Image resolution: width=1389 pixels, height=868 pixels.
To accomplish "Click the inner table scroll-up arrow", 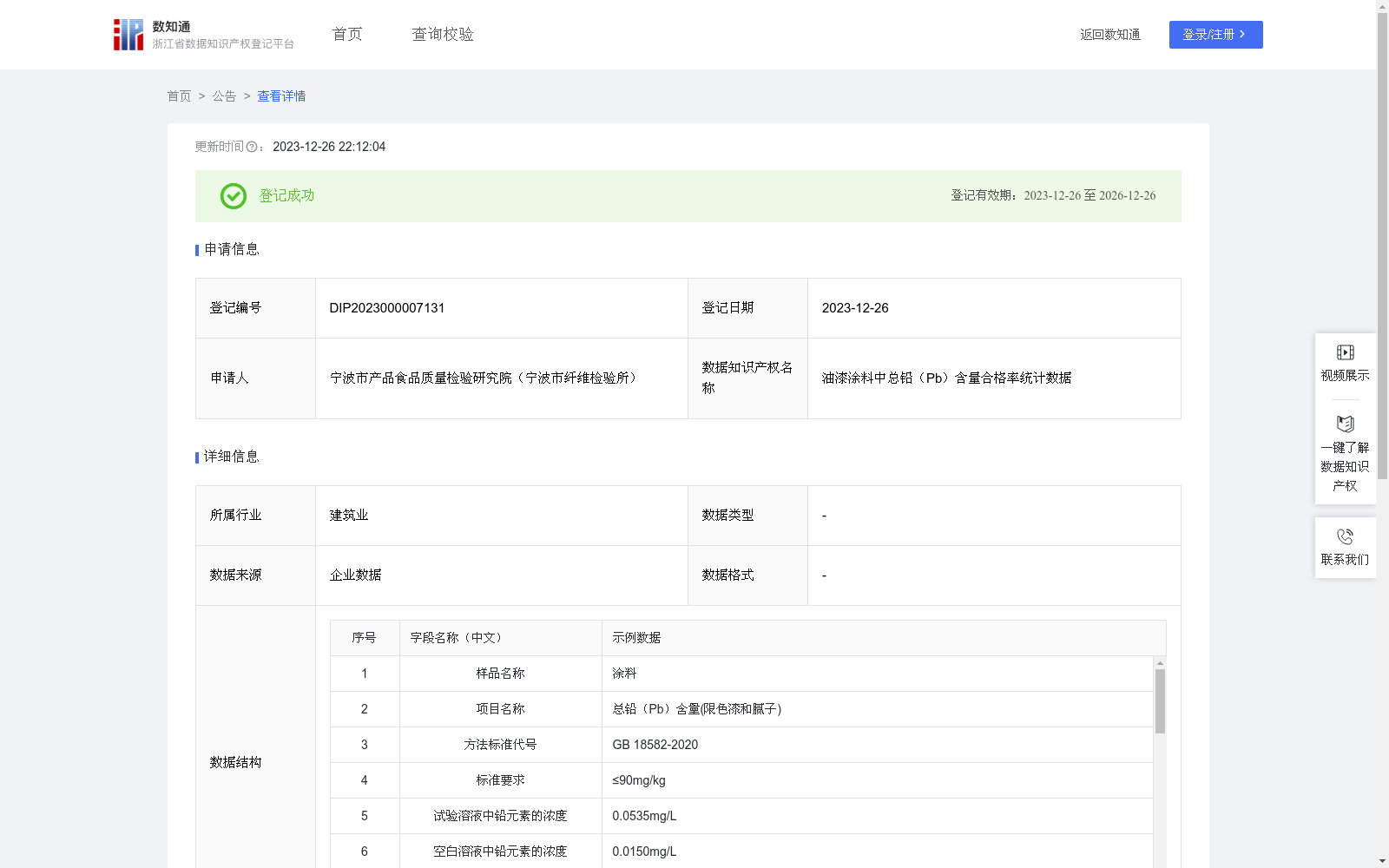I will click(1160, 663).
